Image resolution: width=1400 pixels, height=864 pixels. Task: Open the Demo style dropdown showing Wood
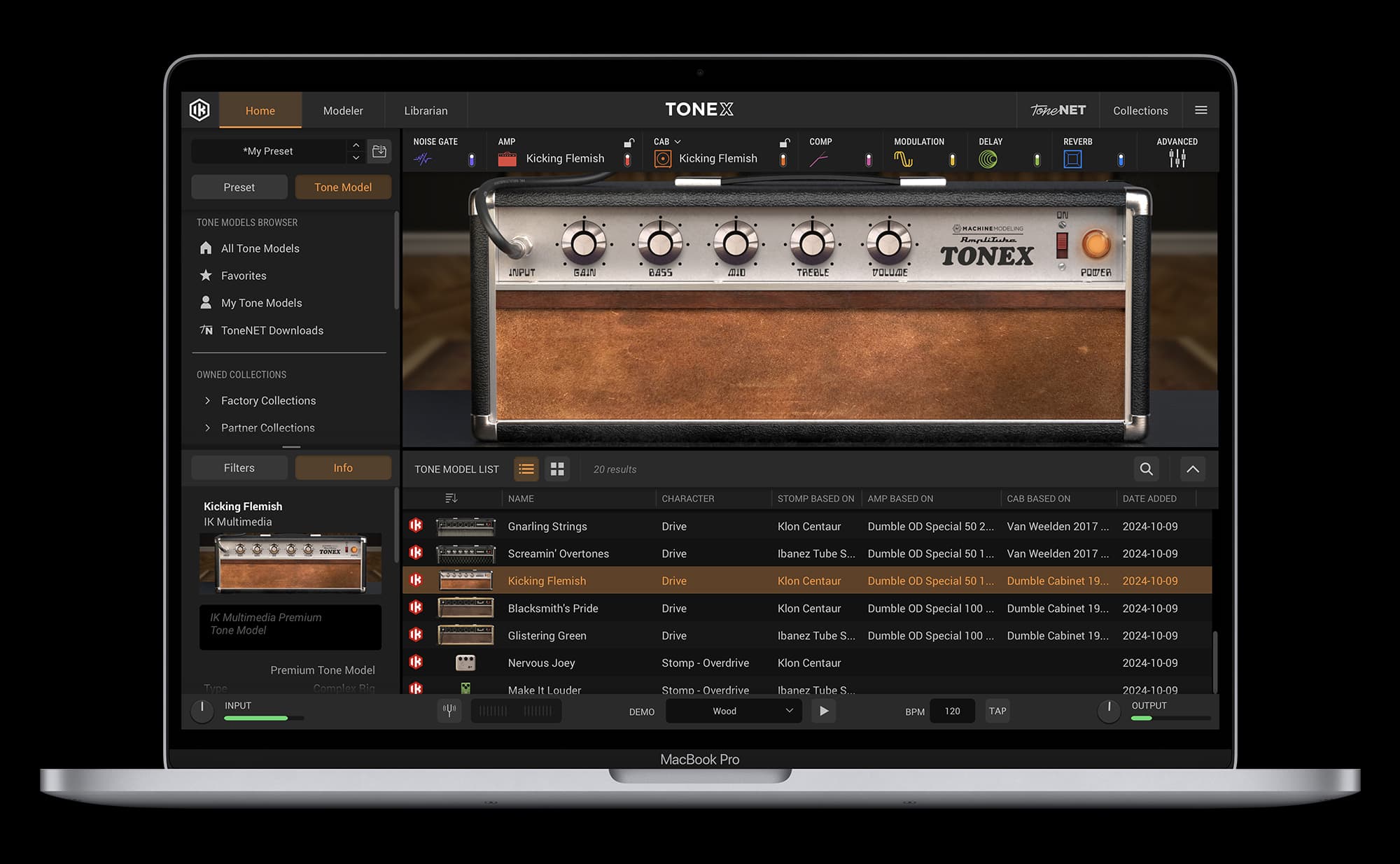(x=734, y=711)
